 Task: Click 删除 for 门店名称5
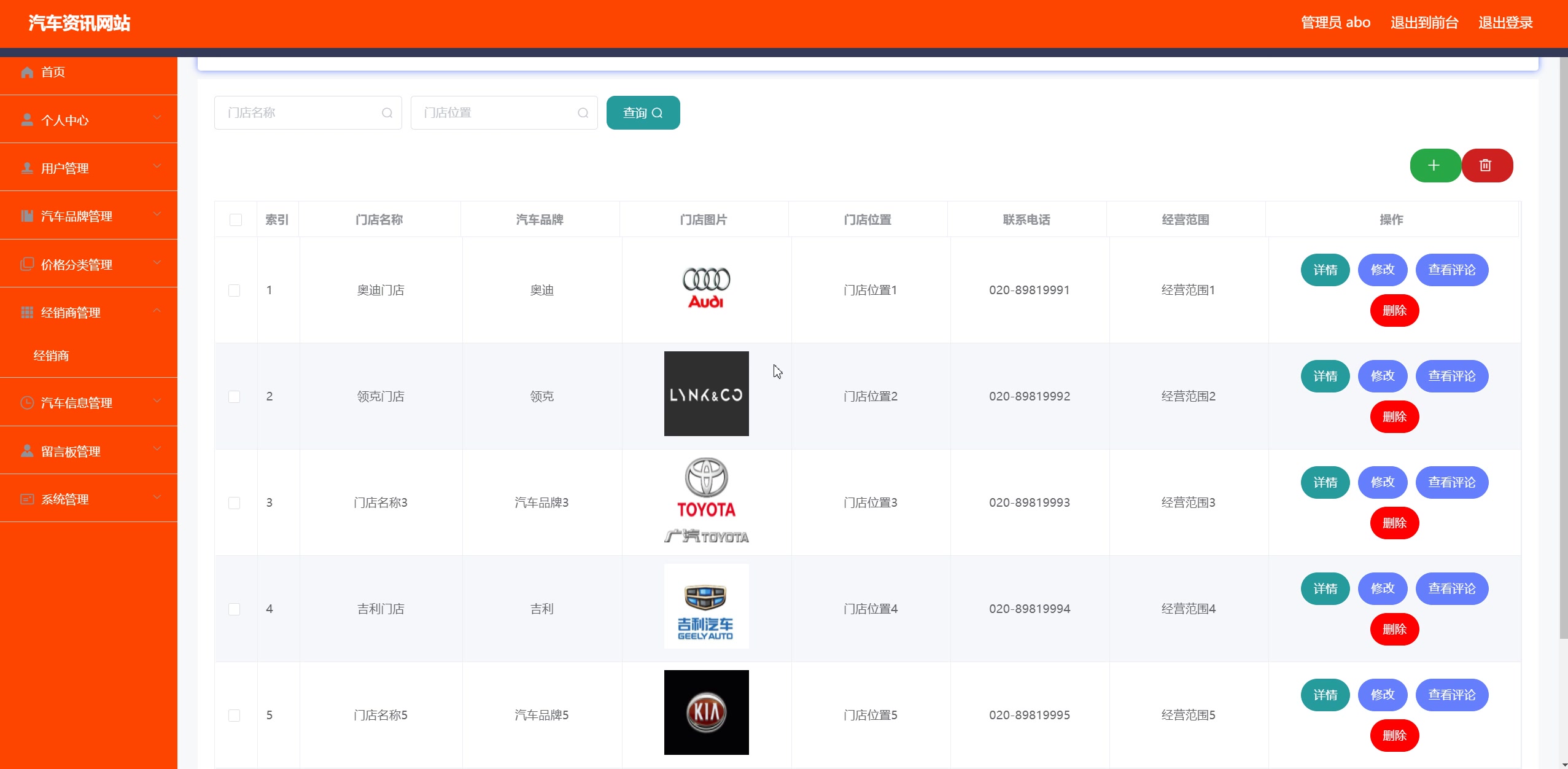[x=1394, y=735]
